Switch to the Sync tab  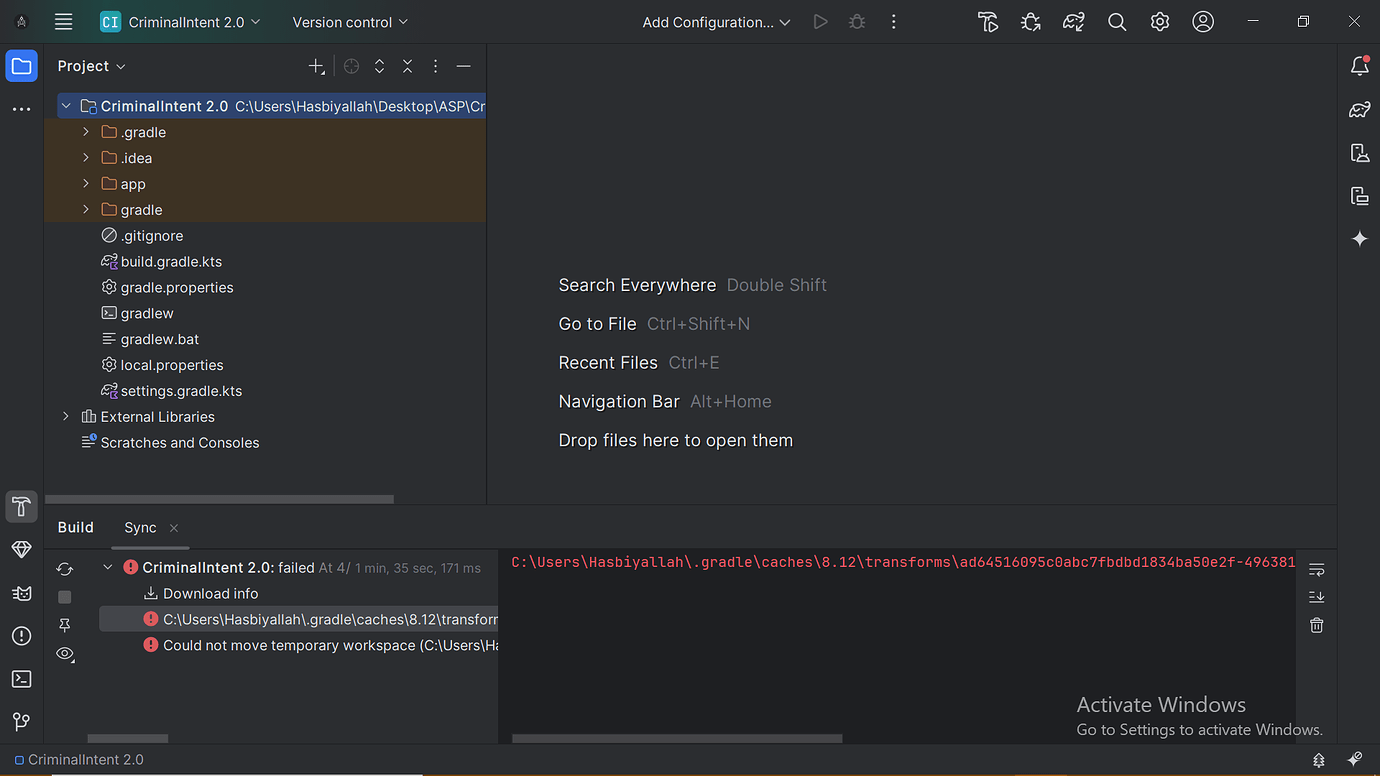tap(139, 527)
